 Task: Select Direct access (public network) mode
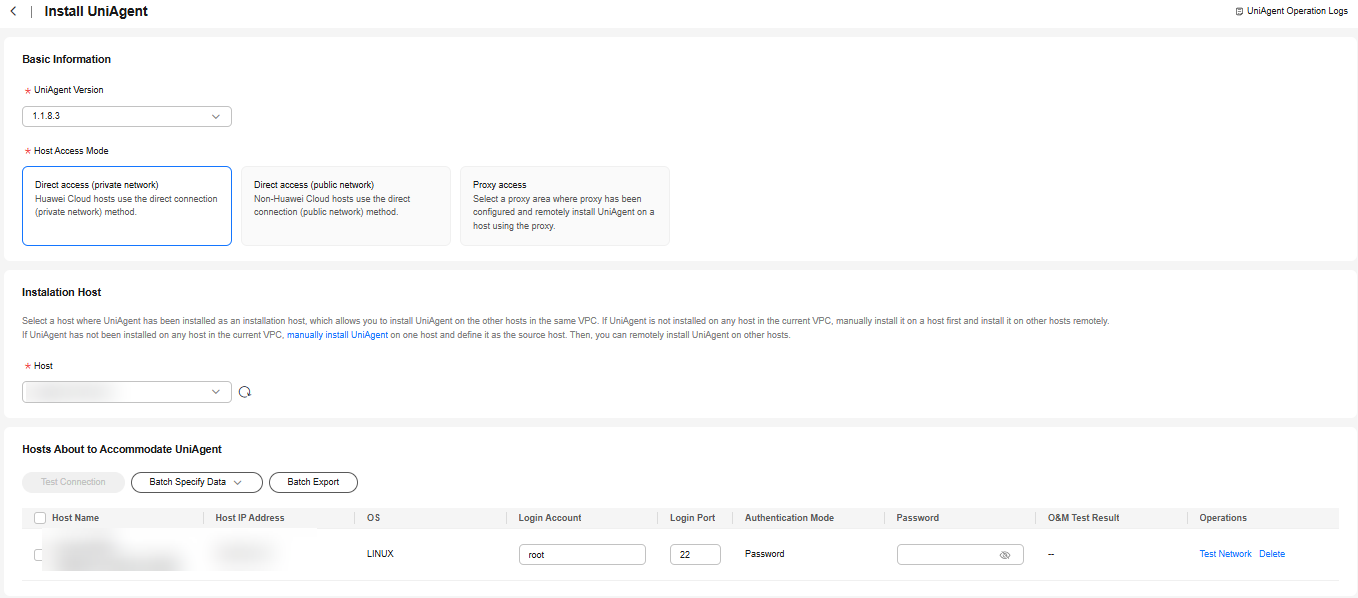346,206
